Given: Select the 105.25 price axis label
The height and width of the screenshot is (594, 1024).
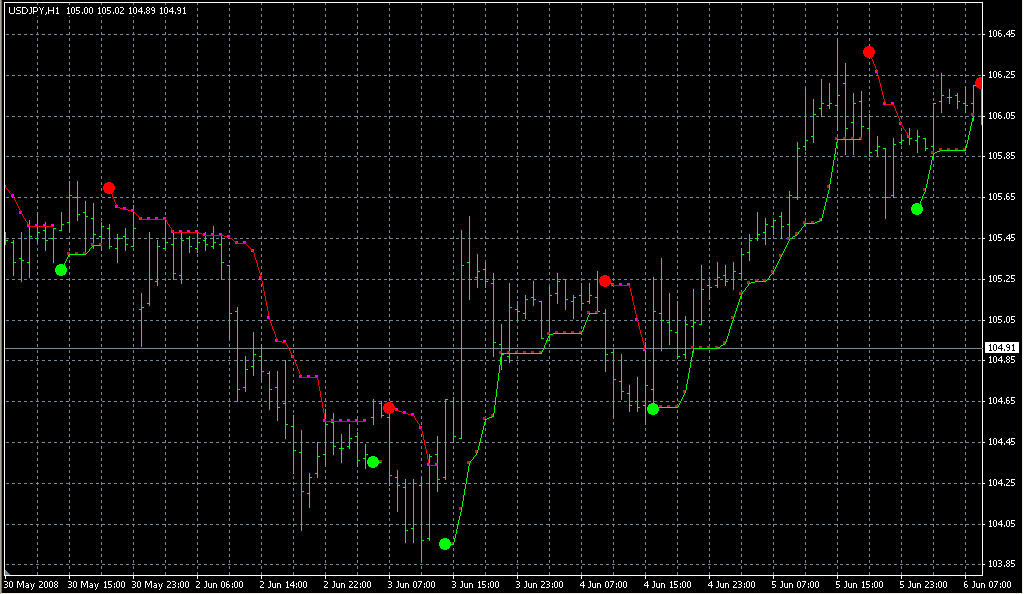Looking at the screenshot, I should 1000,279.
